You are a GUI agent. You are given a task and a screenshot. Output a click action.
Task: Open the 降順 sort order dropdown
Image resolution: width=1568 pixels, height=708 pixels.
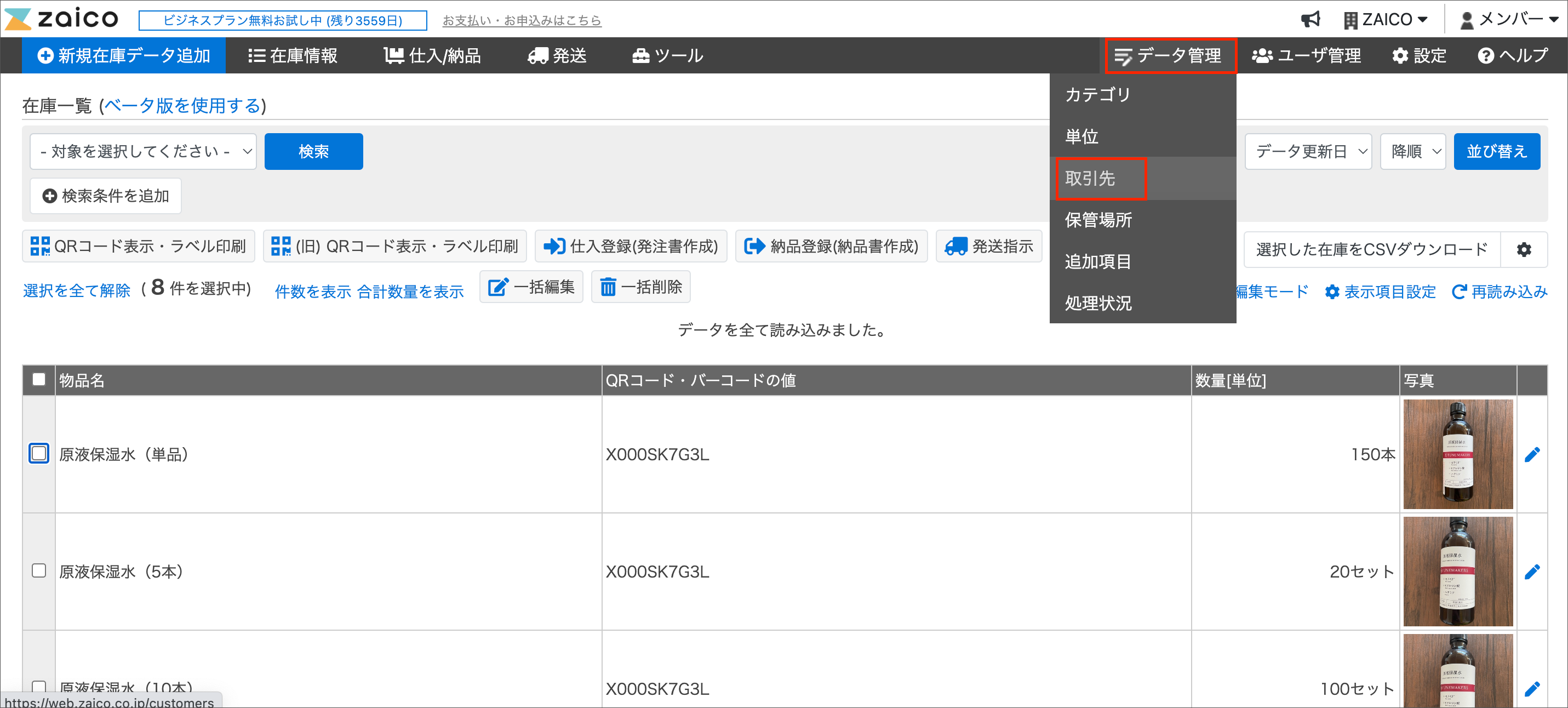1412,151
